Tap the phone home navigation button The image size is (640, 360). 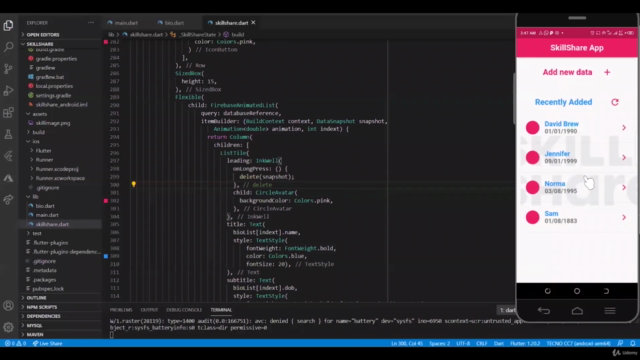[577, 311]
